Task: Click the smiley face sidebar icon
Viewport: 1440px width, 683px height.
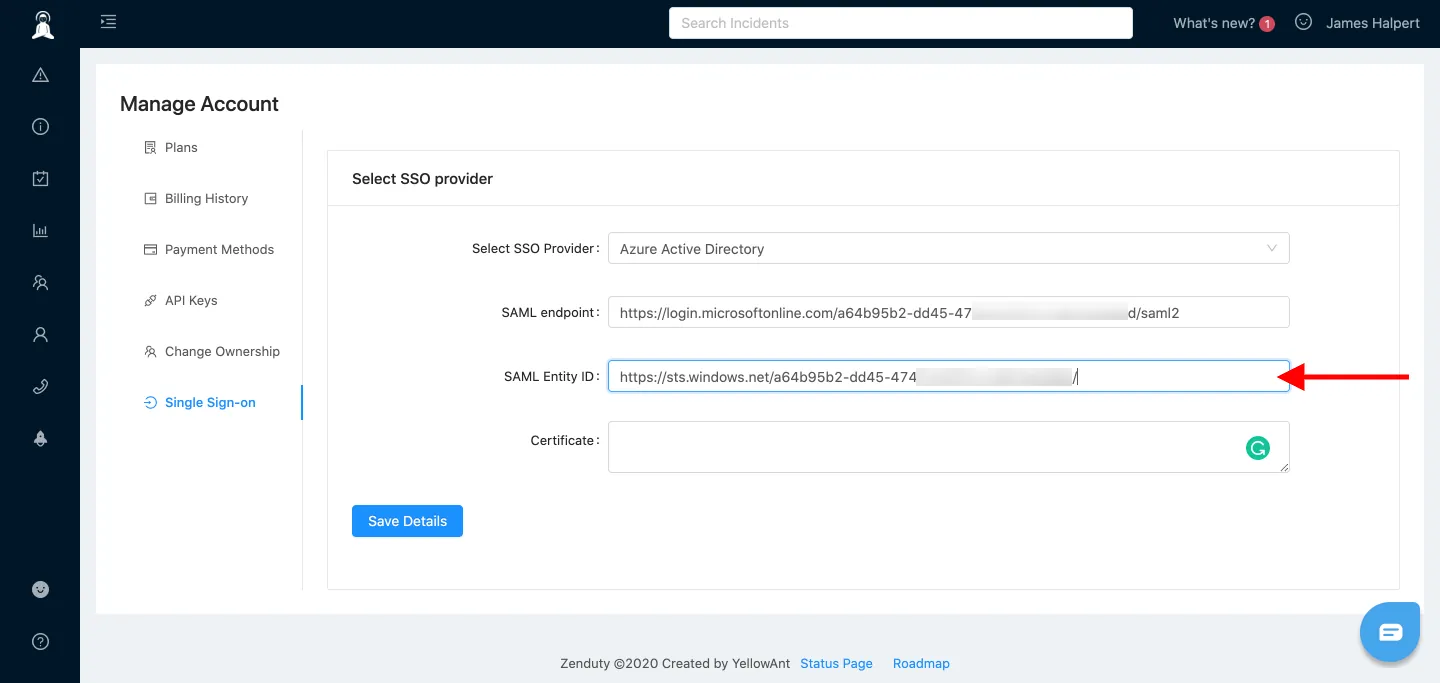Action: (40, 590)
